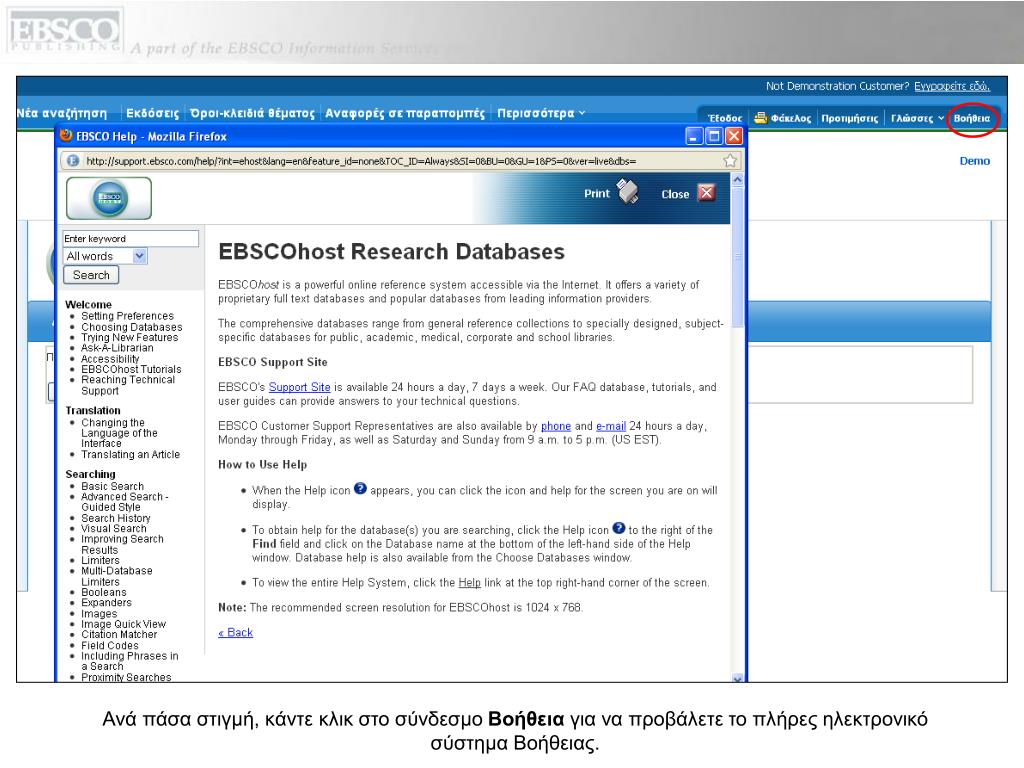Click the Βοήθεια help link
The image size is (1024, 768).
pos(972,118)
